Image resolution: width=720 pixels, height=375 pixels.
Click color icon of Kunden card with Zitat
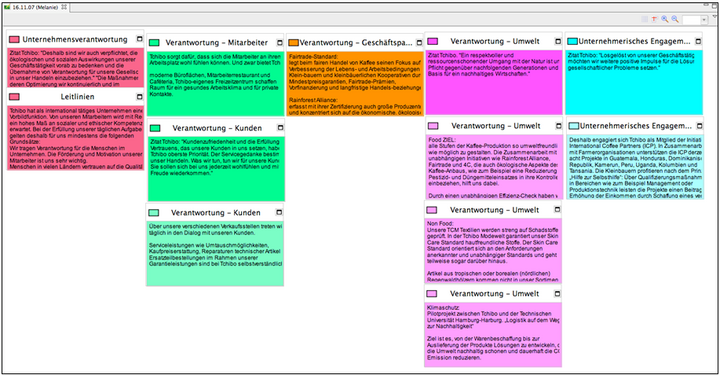(x=155, y=128)
